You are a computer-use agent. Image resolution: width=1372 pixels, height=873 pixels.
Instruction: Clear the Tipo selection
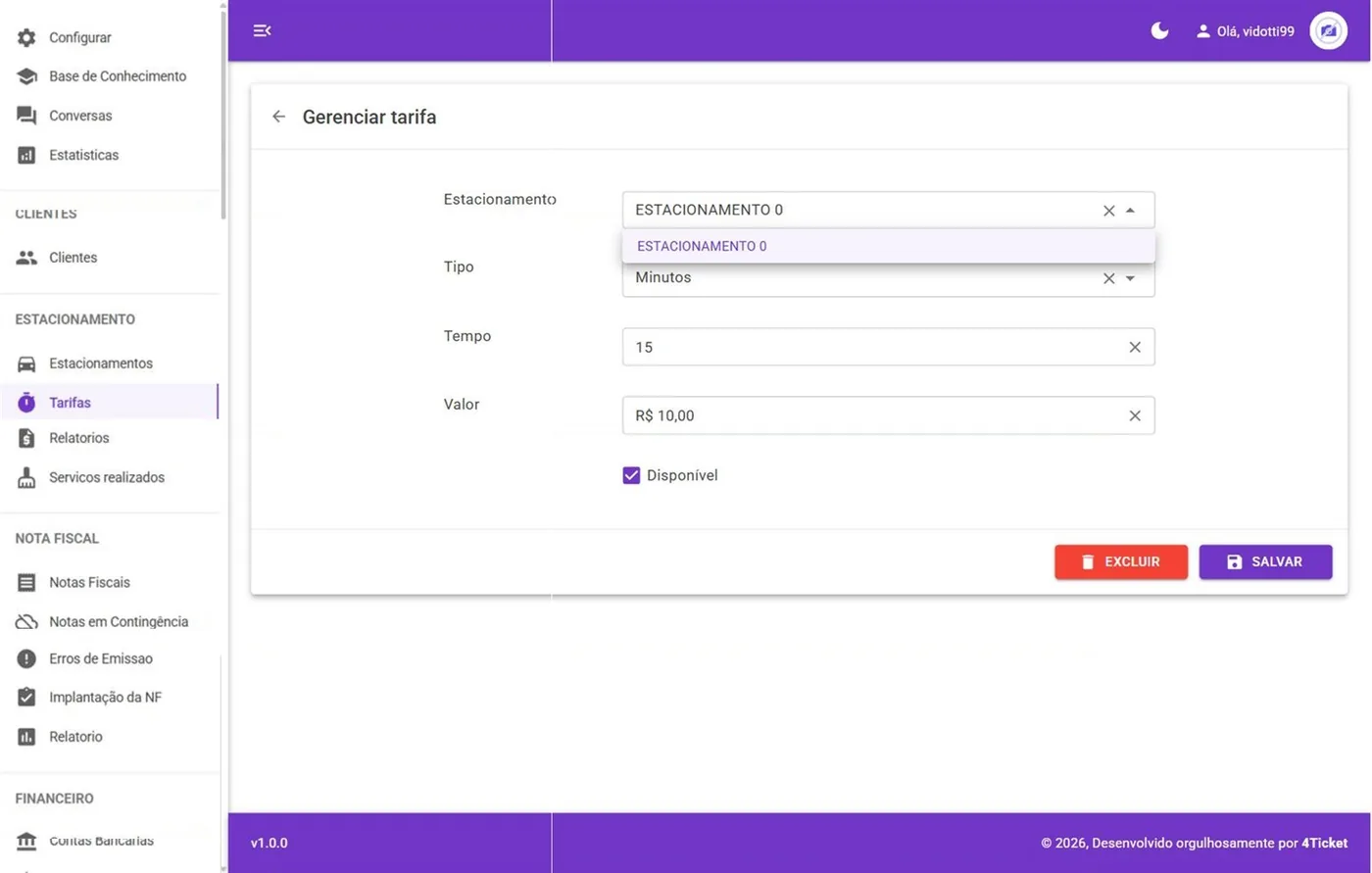[1108, 278]
